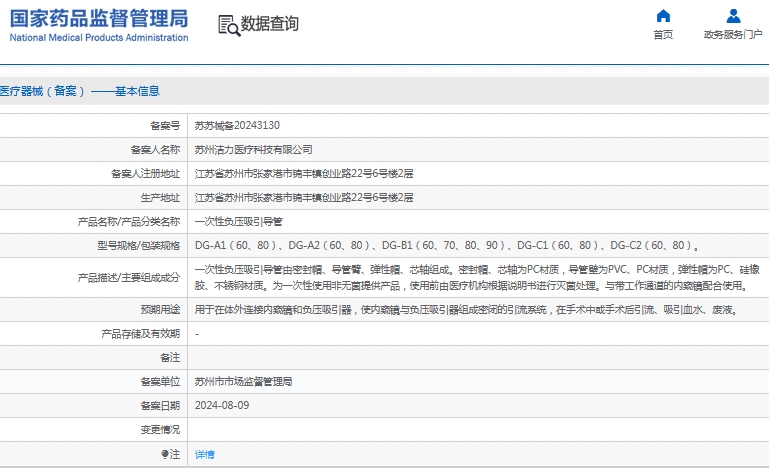Select the product name 一次性负压吸引导管
This screenshot has width=769, height=473.
(239, 222)
